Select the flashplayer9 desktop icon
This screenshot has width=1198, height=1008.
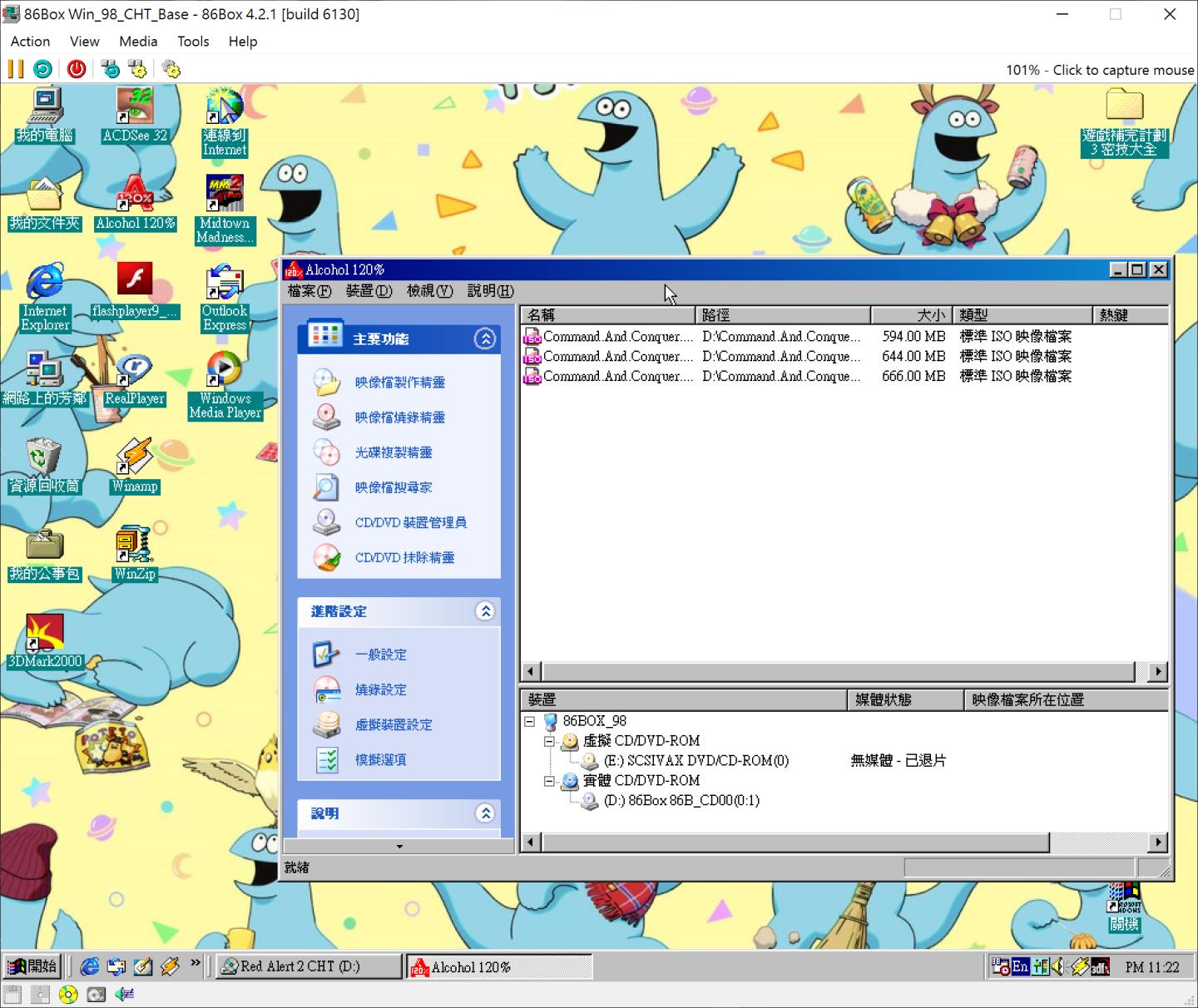click(135, 290)
